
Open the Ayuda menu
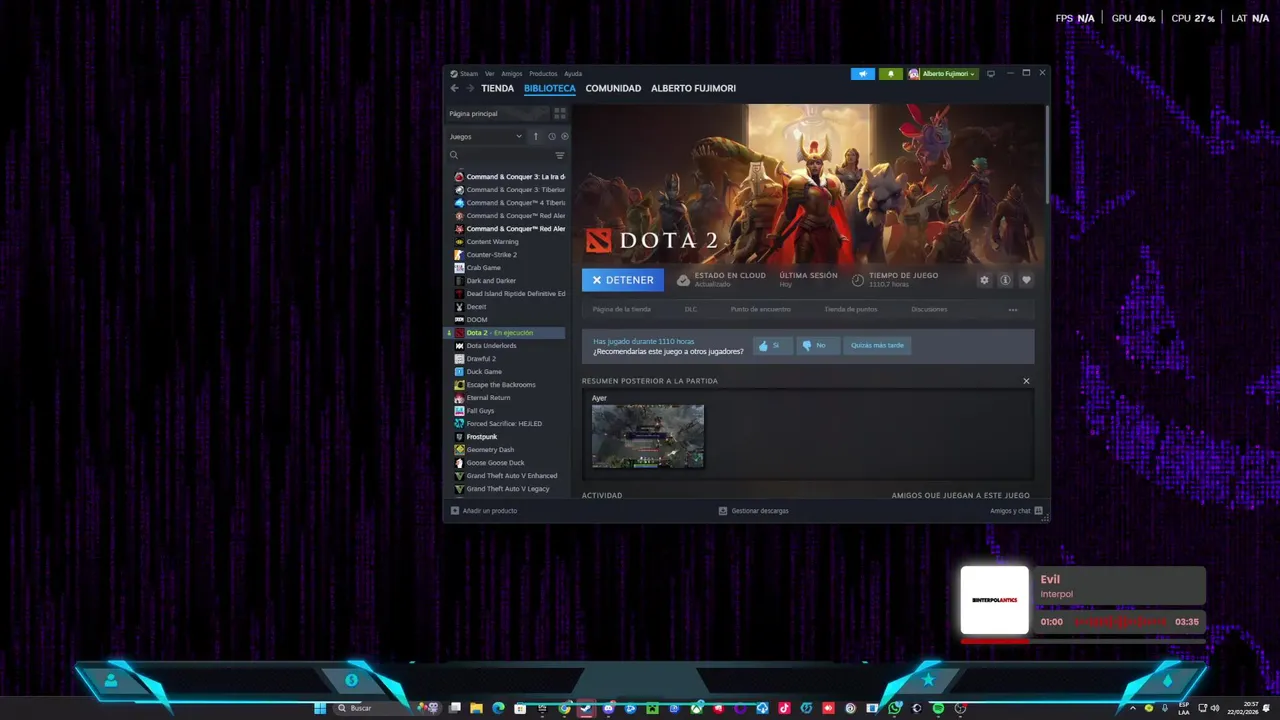pyautogui.click(x=573, y=74)
